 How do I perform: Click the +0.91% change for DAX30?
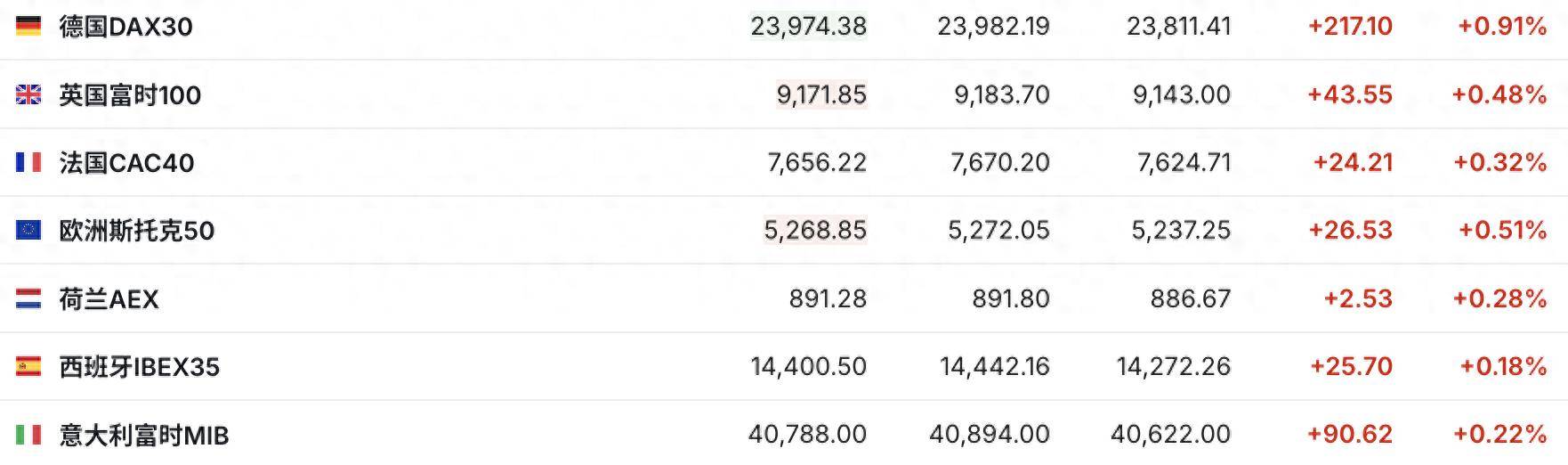[x=1501, y=27]
